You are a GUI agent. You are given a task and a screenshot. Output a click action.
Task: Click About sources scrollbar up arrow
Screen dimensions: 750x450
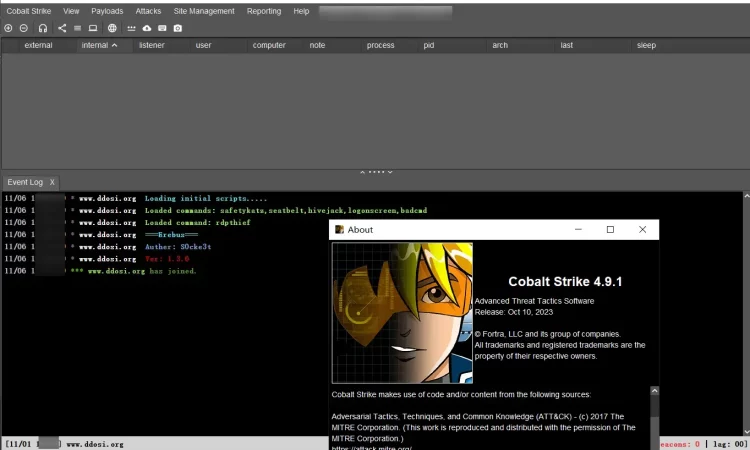pos(654,391)
